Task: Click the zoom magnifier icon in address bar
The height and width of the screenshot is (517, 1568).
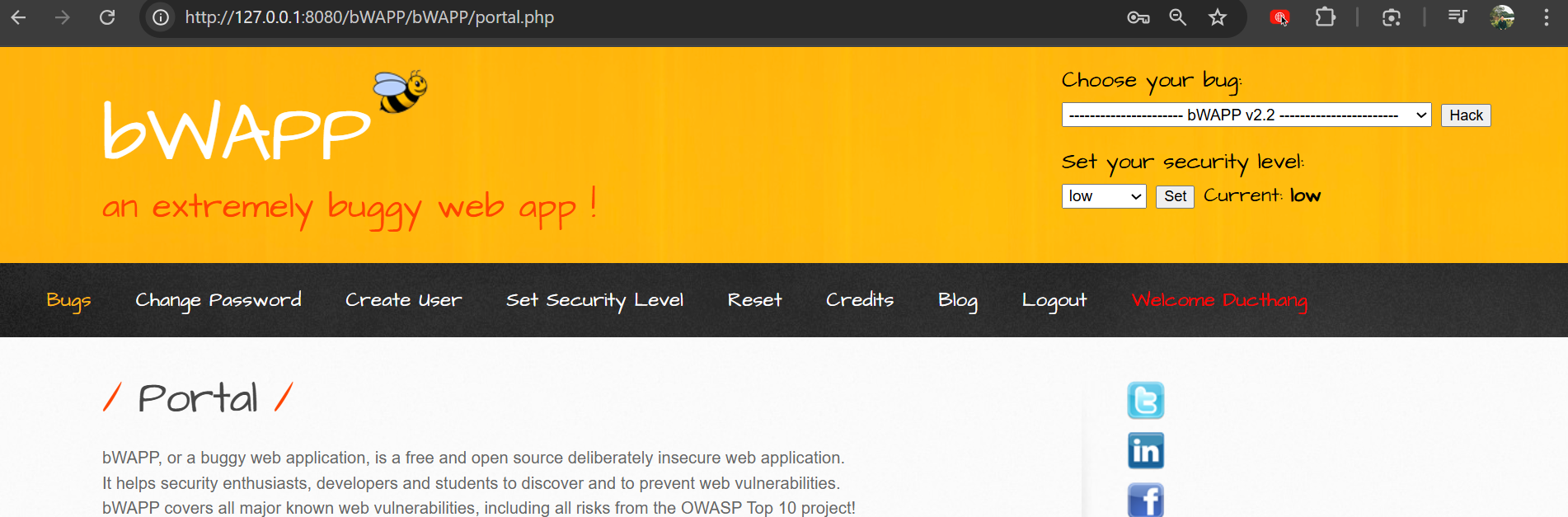Action: coord(1177,17)
